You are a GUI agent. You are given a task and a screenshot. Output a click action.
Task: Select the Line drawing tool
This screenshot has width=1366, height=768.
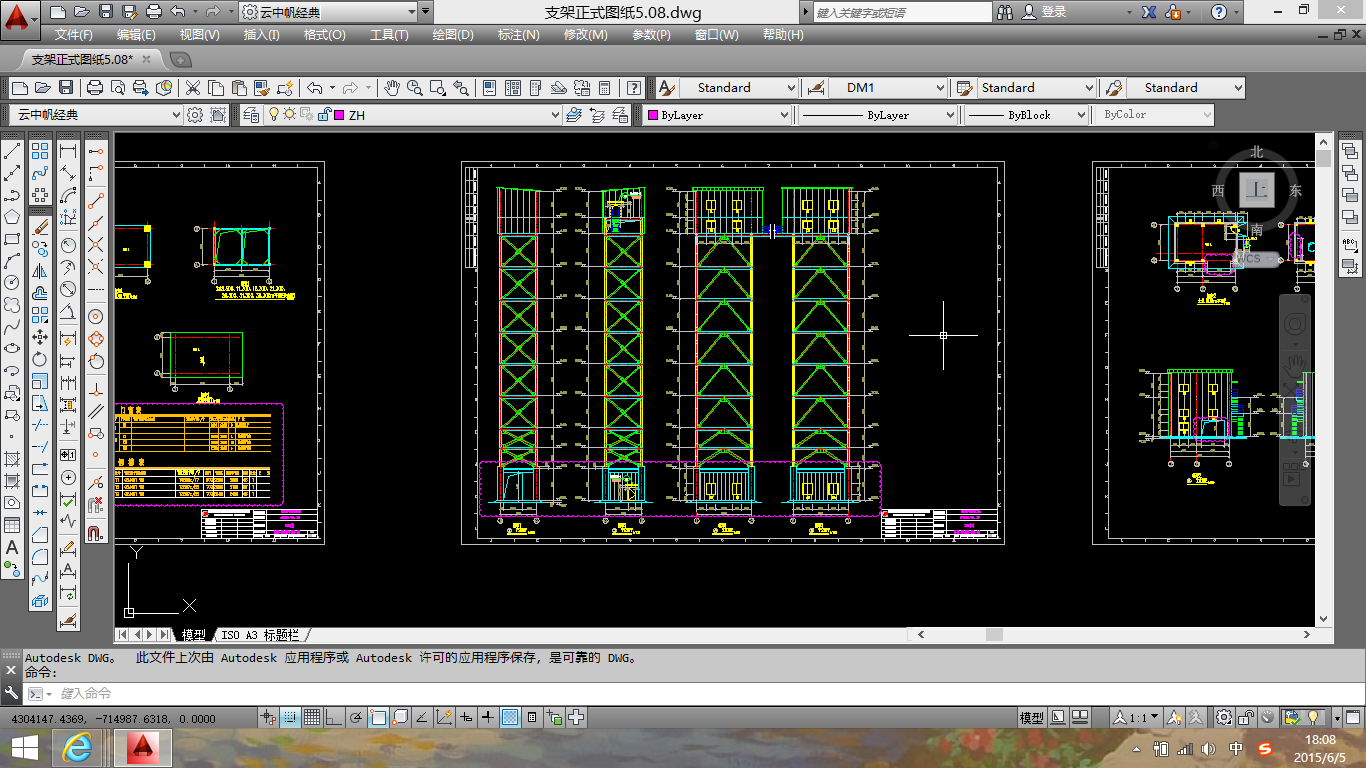click(x=12, y=151)
